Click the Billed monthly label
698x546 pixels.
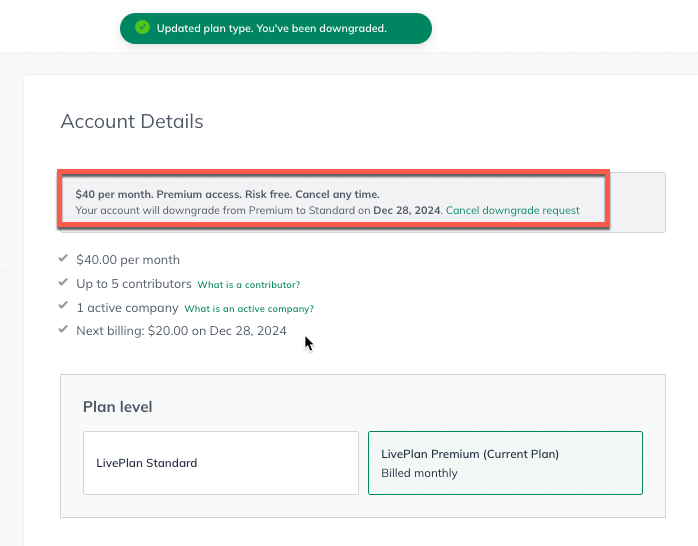tap(419, 473)
